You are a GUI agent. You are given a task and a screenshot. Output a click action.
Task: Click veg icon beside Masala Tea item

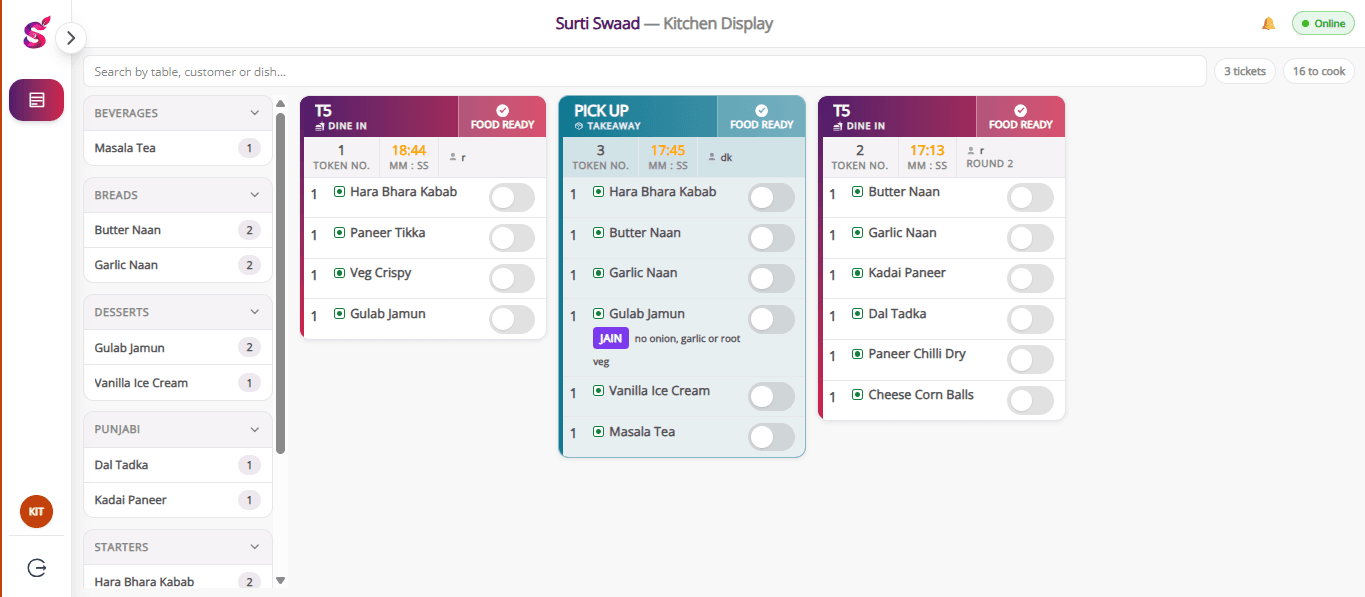598,432
